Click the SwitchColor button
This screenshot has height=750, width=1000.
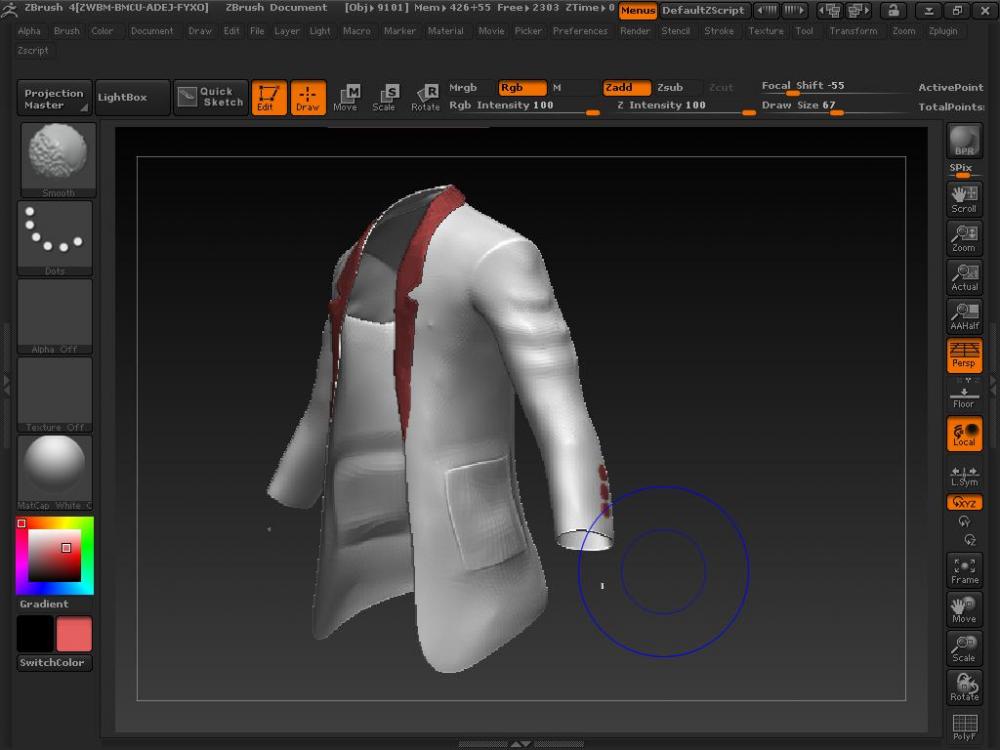[x=54, y=663]
